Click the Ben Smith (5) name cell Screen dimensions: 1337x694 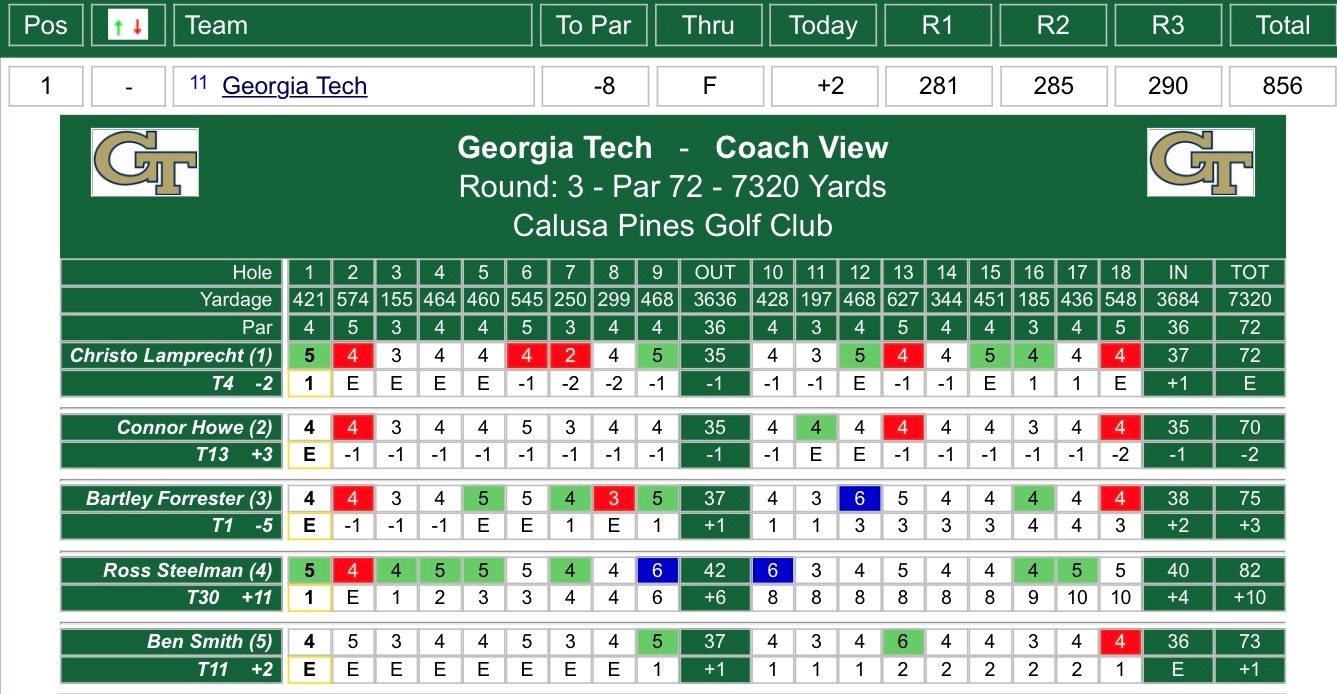(x=173, y=642)
